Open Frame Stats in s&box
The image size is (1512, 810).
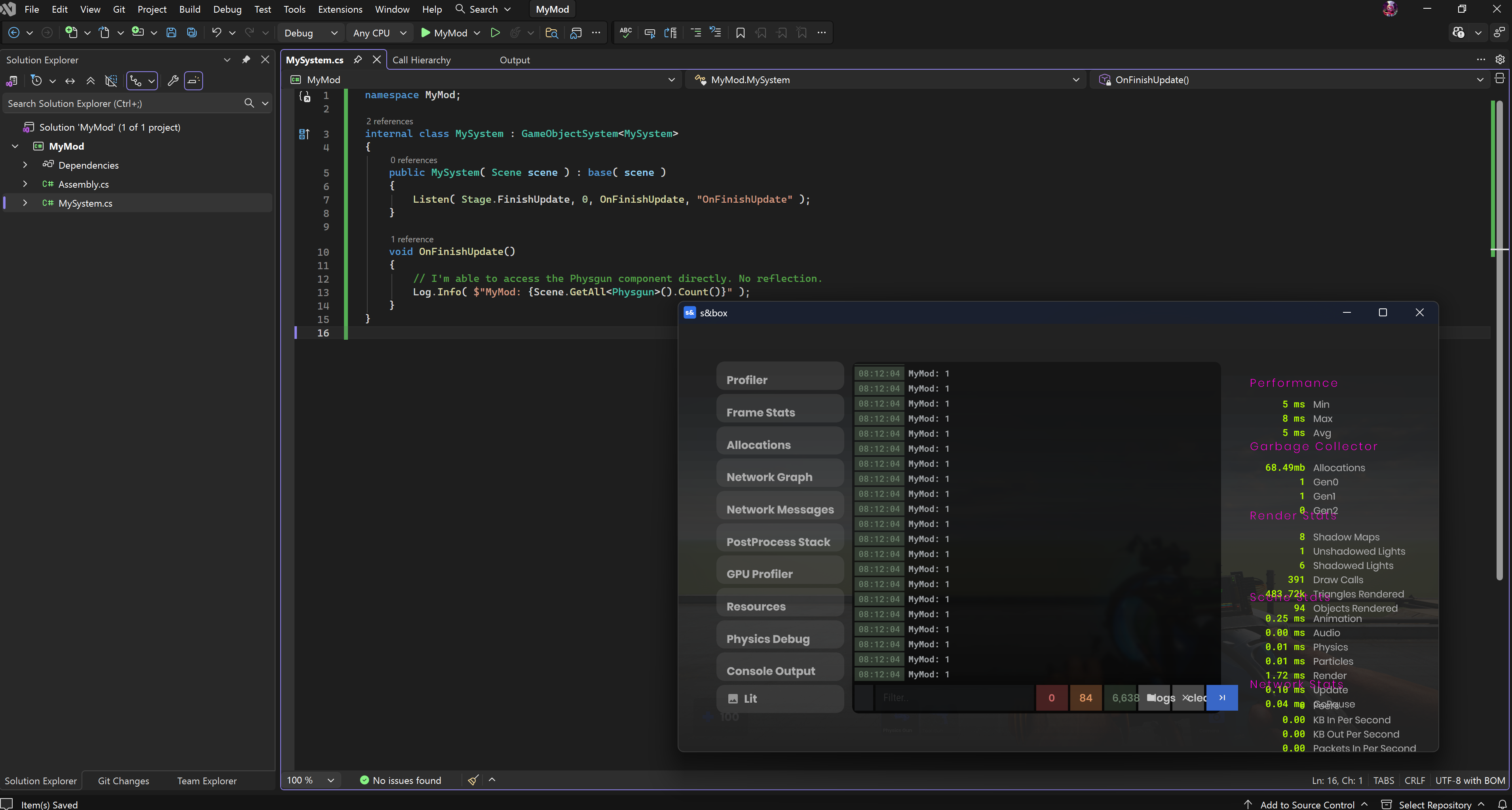point(780,409)
